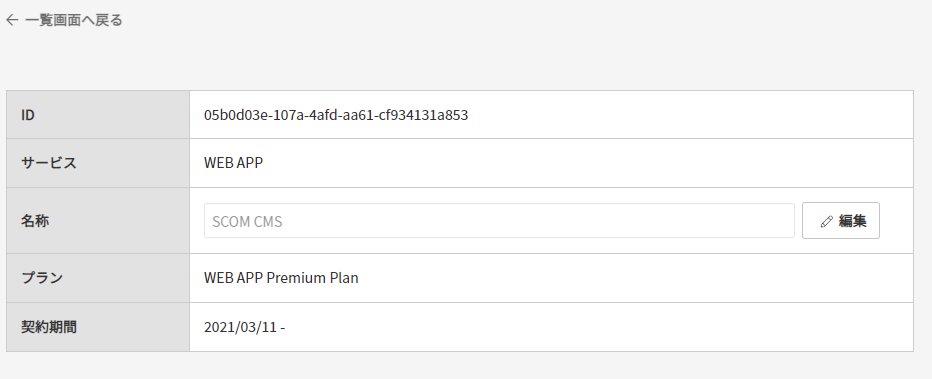The image size is (932, 379).
Task: Click the ID header cell label
Action: pos(28,115)
